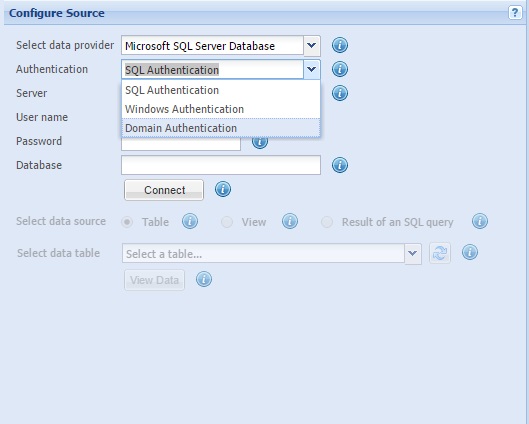Click the Connect button

pyautogui.click(x=164, y=190)
